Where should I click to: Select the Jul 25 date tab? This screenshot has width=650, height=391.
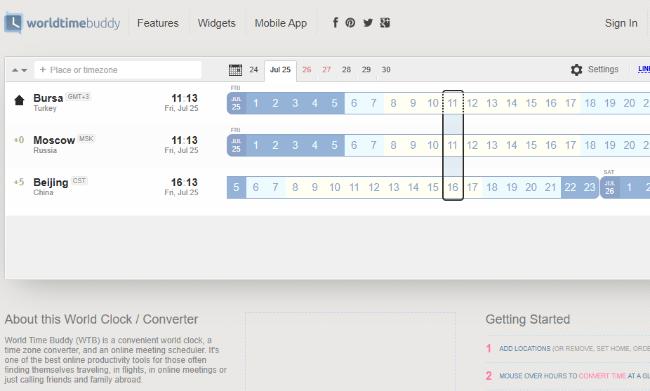point(280,70)
